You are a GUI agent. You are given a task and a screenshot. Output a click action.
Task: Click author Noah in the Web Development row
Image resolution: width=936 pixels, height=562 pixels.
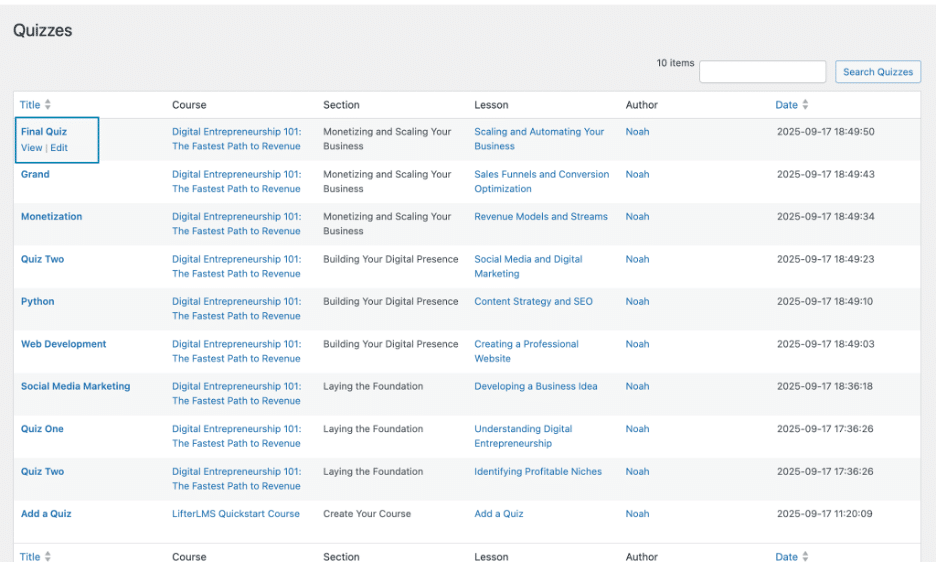(x=637, y=344)
